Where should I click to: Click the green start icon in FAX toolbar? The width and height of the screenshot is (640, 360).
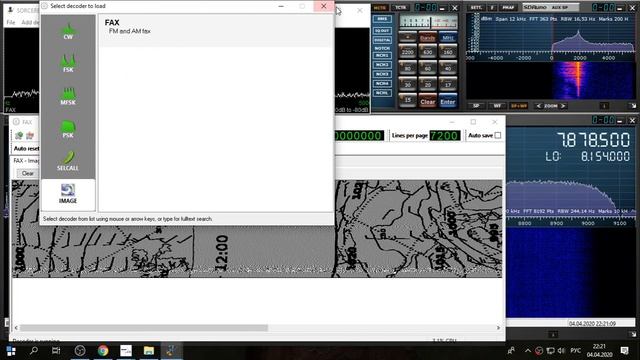(x=19, y=136)
